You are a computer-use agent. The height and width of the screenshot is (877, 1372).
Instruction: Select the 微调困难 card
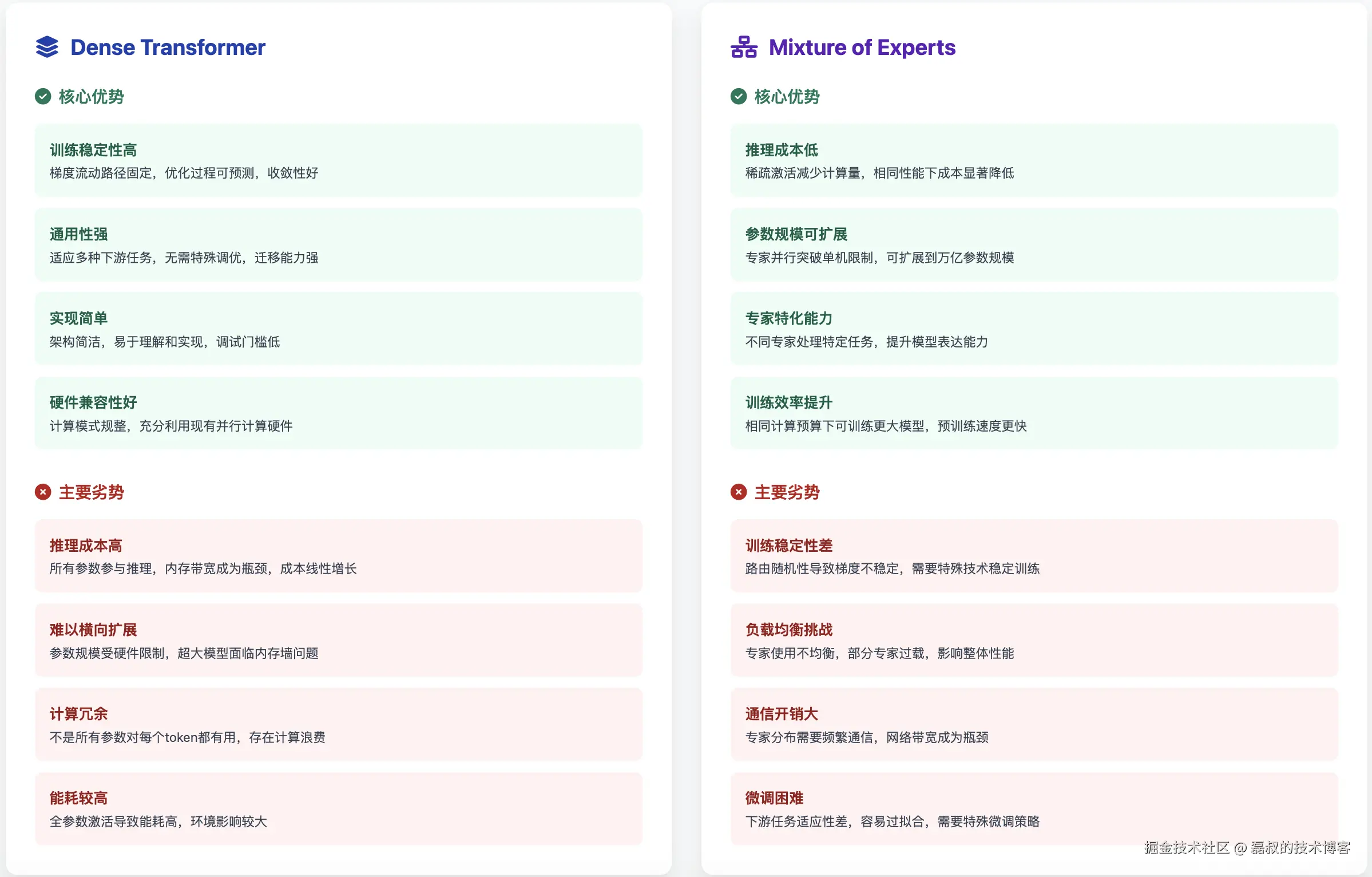(x=1033, y=808)
